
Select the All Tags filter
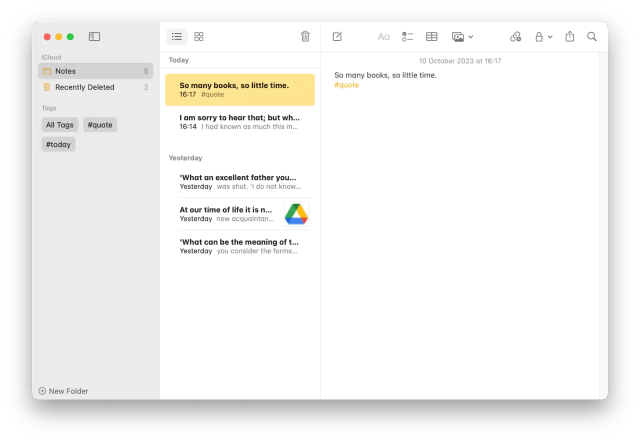coord(60,125)
